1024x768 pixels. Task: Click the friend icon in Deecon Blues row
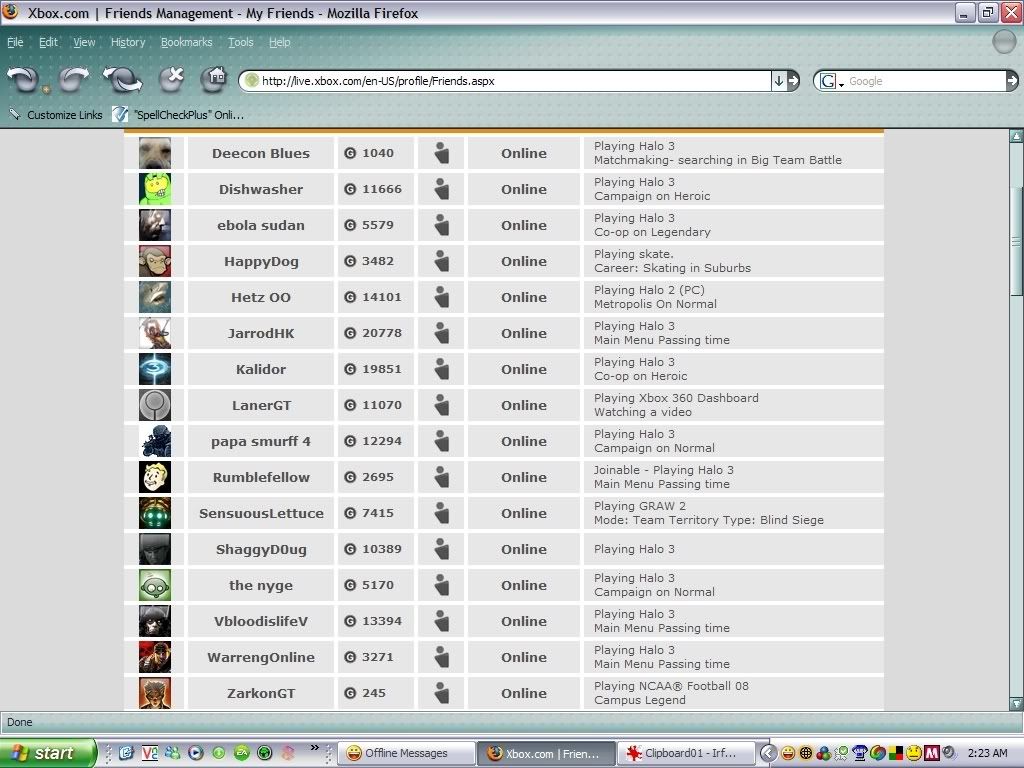[442, 153]
